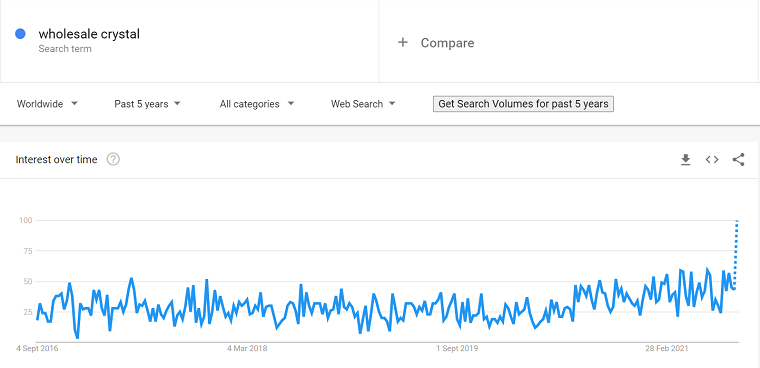Download the interest over time data
The width and height of the screenshot is (760, 368).
point(685,160)
